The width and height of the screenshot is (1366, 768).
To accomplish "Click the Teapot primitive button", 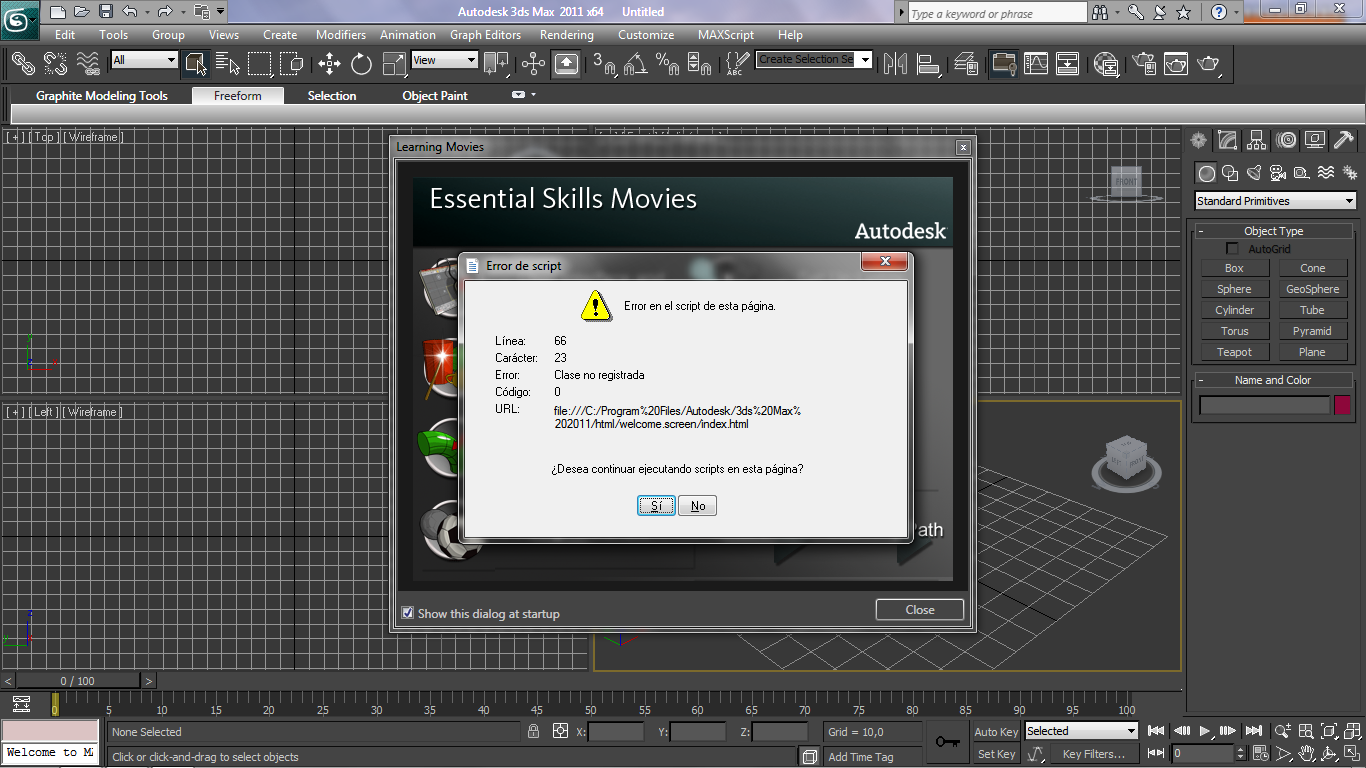I will coord(1234,352).
